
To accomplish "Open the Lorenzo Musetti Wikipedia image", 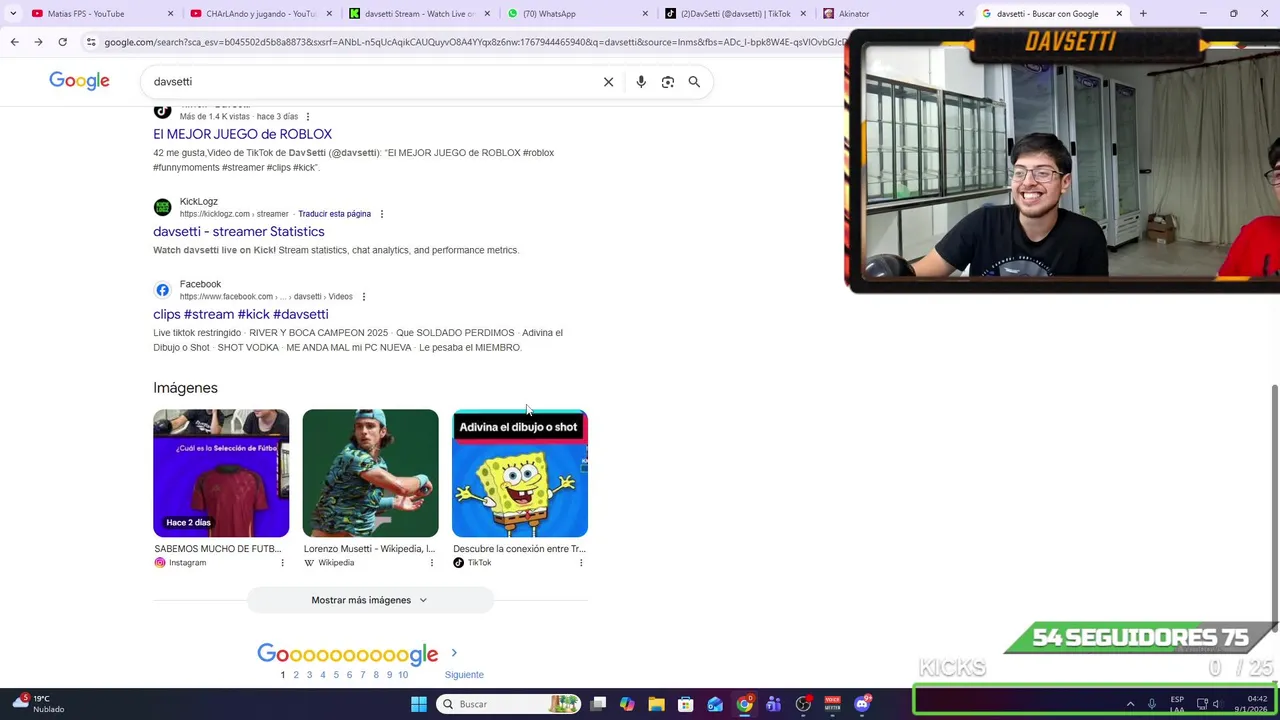I will click(370, 473).
